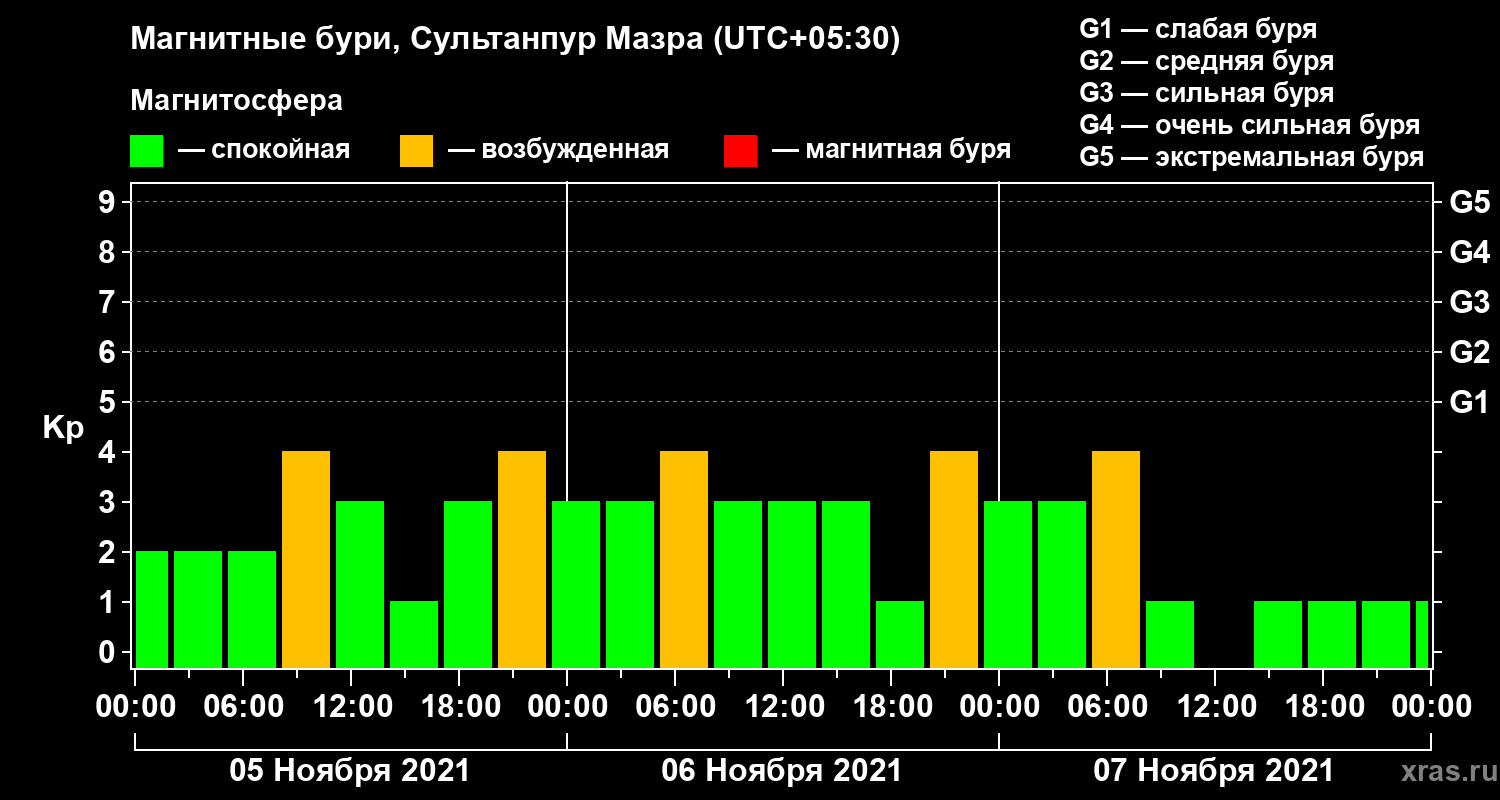Click the '— спокойная' legend label
1500x800 pixels.
pos(263,151)
